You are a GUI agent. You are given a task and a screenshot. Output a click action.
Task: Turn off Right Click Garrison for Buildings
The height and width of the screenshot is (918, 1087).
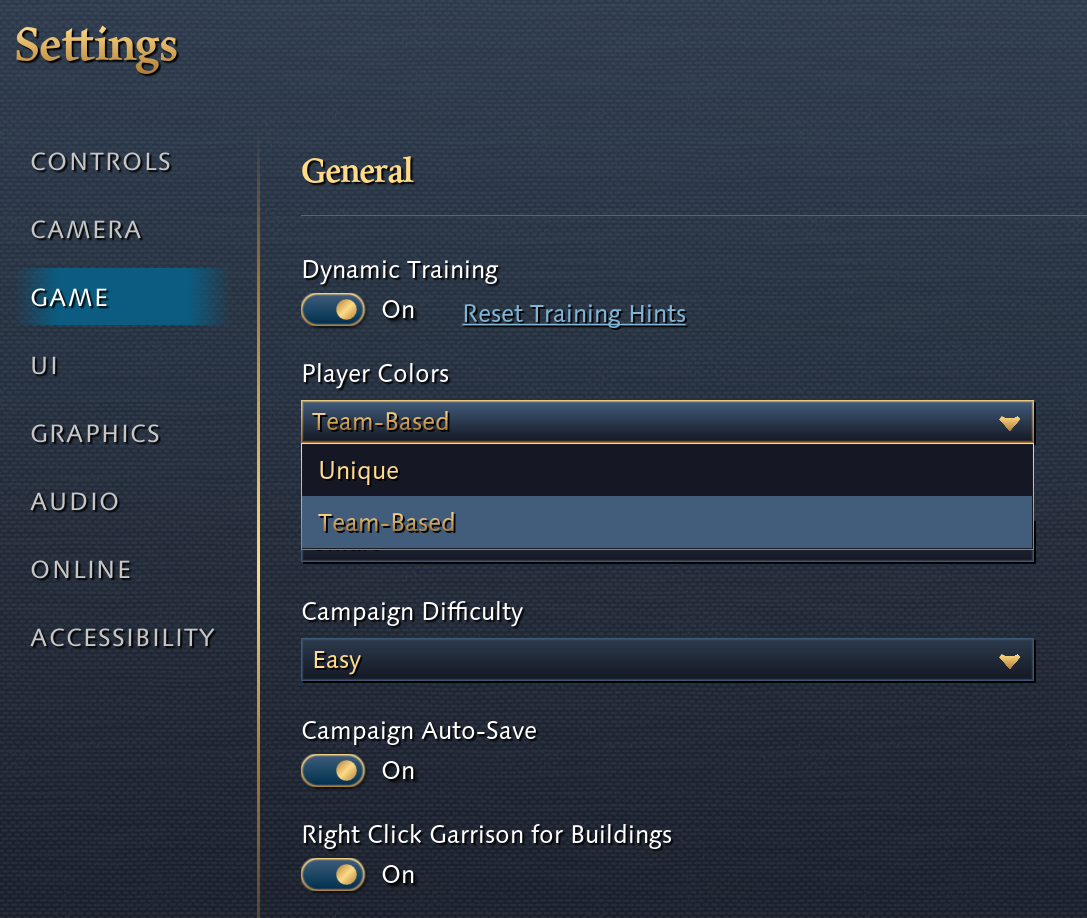click(x=333, y=874)
